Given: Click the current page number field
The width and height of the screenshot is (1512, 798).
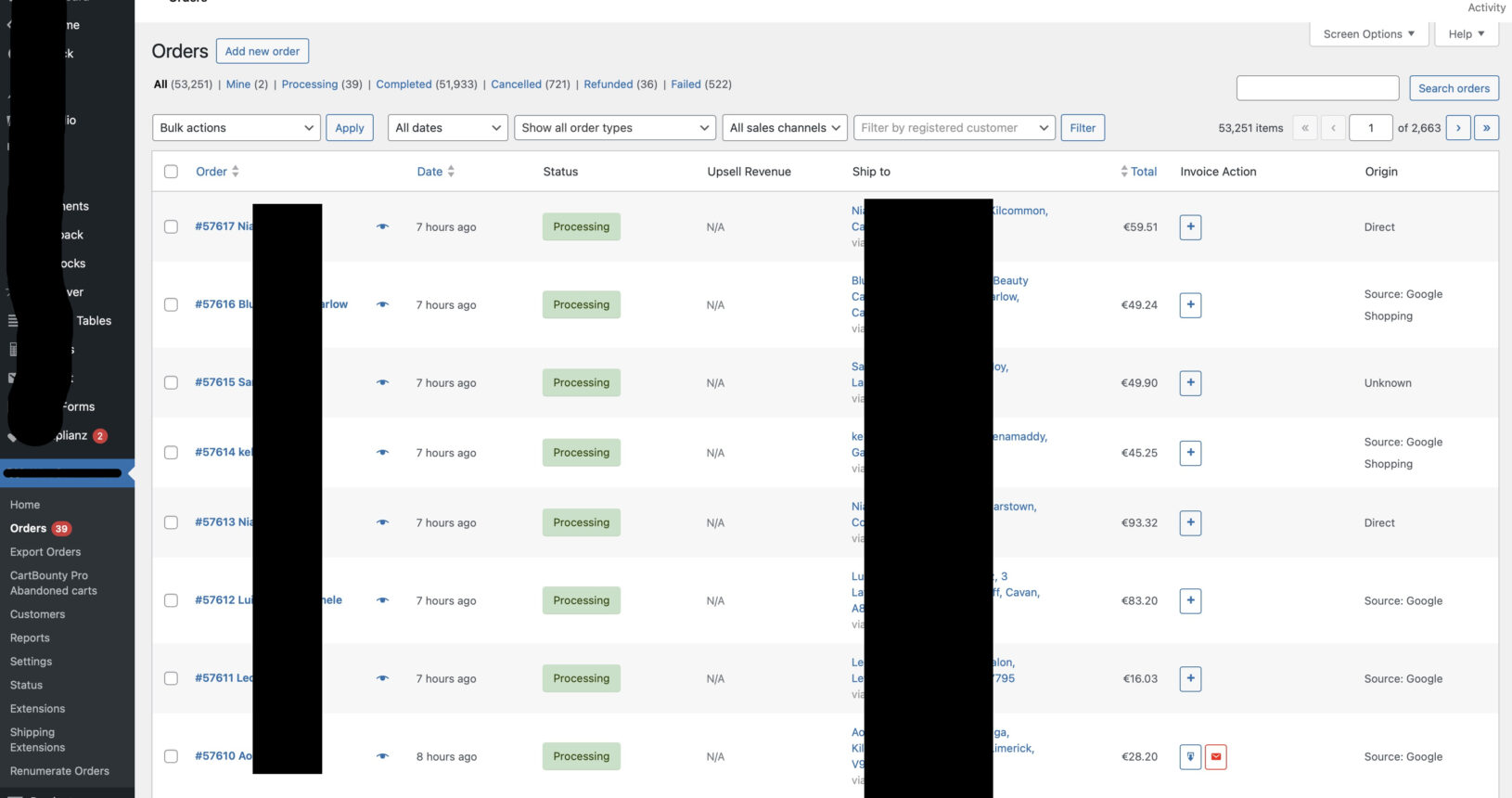Looking at the screenshot, I should [1370, 128].
